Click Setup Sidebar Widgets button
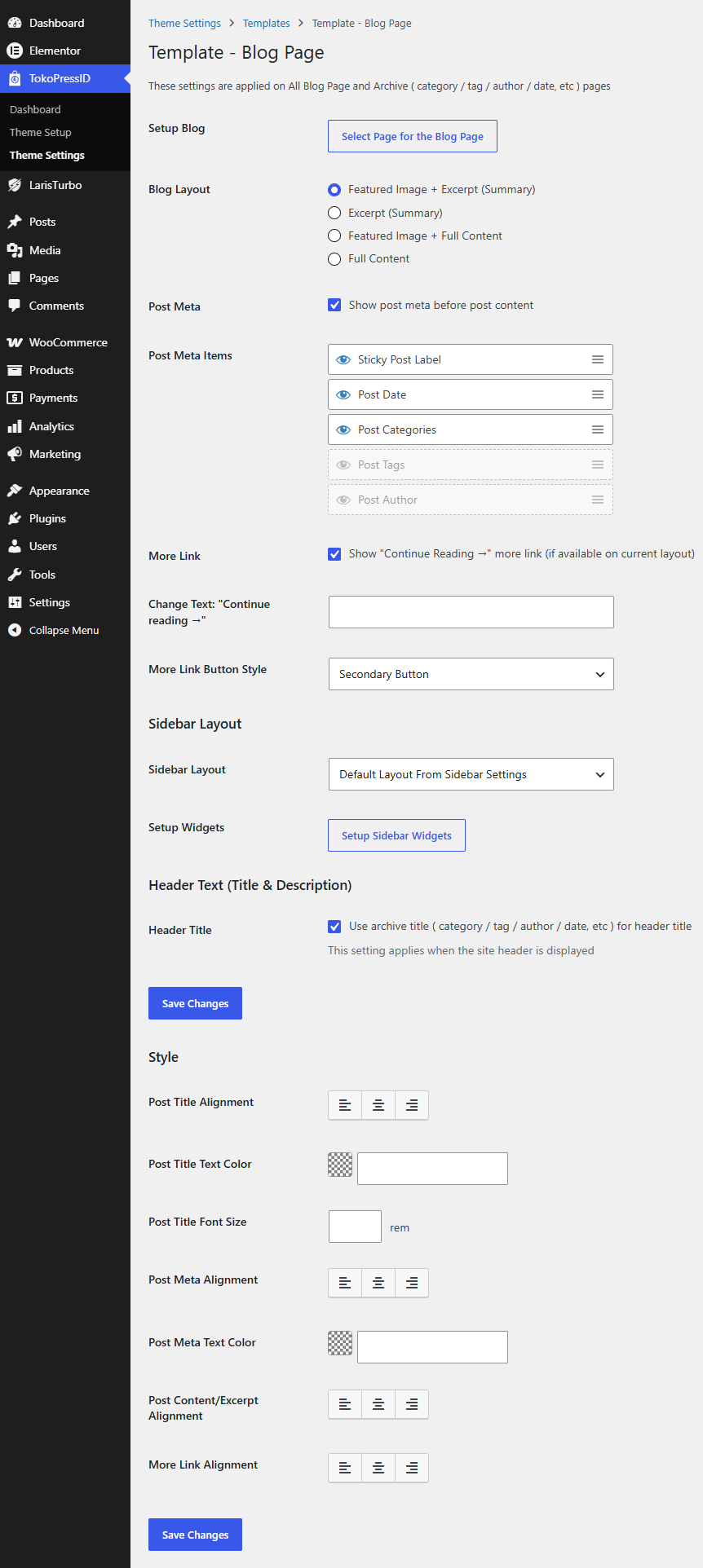The image size is (703, 1568). coord(396,835)
